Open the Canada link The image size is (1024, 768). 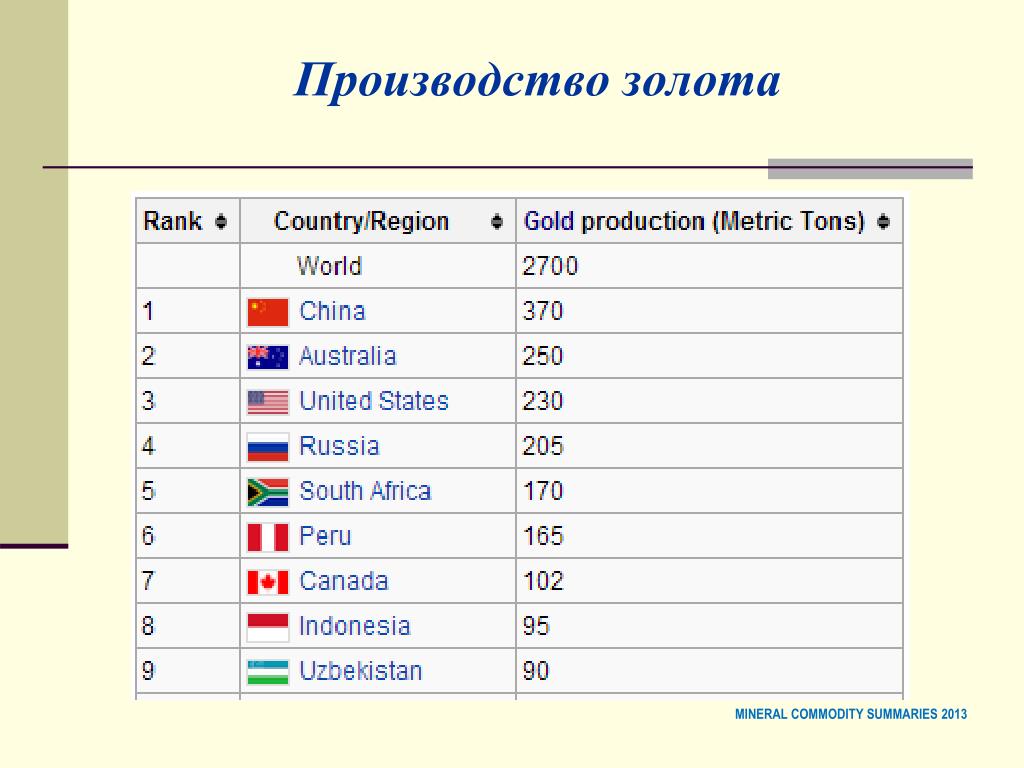pyautogui.click(x=344, y=582)
